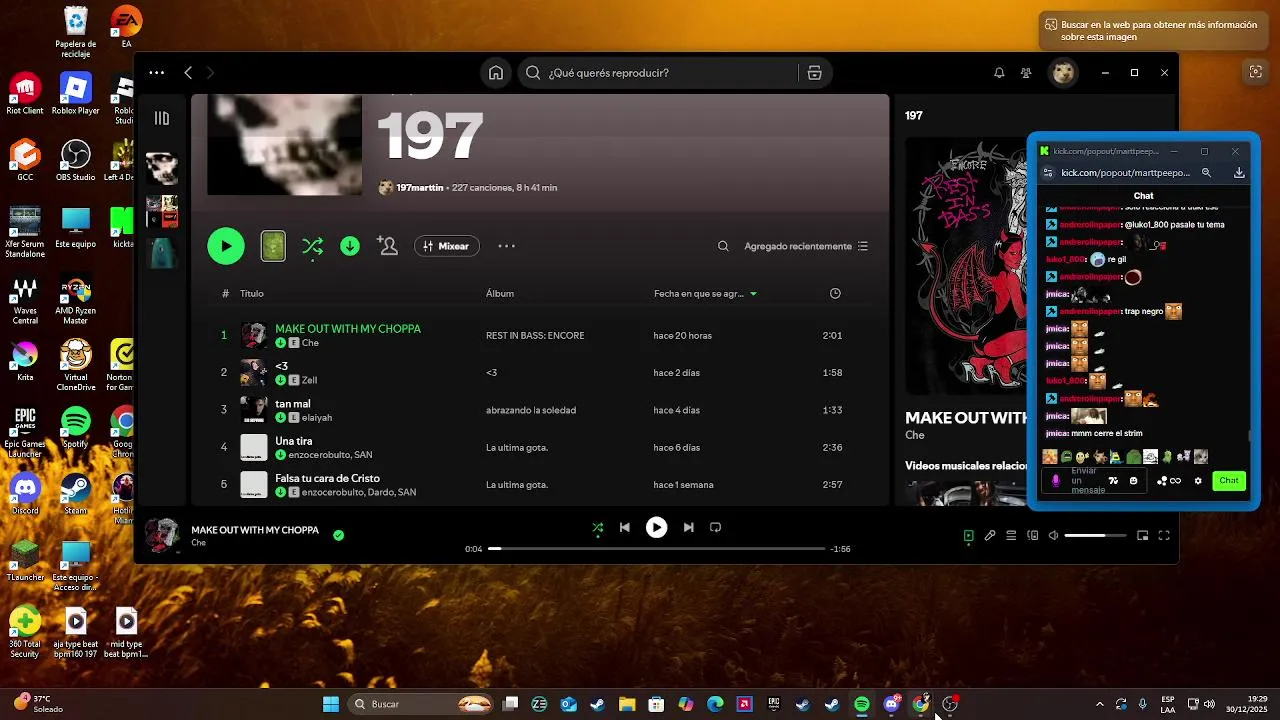This screenshot has height=720, width=1280.
Task: Open Spotify Home via house icon
Action: [x=496, y=73]
